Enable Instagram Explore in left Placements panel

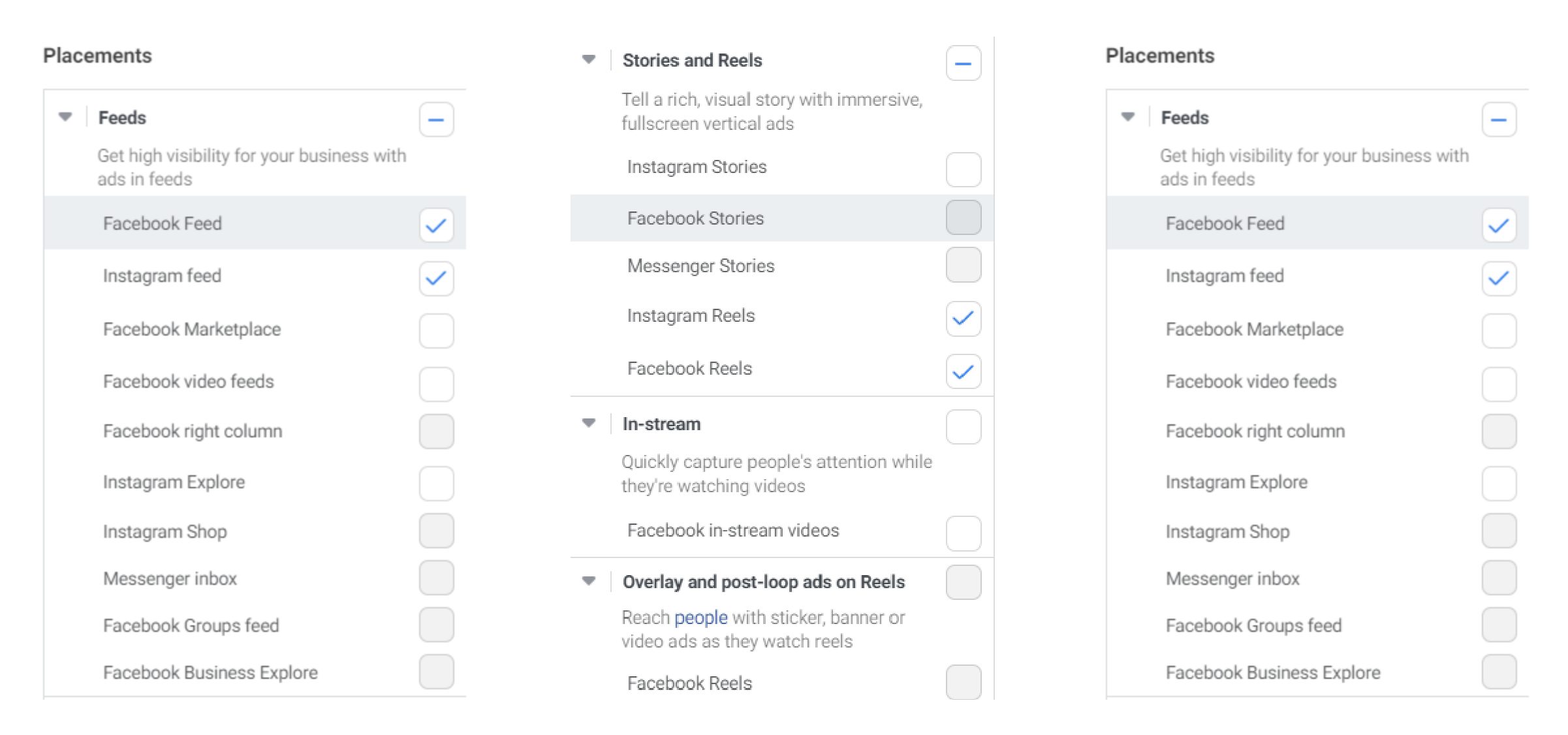click(436, 484)
